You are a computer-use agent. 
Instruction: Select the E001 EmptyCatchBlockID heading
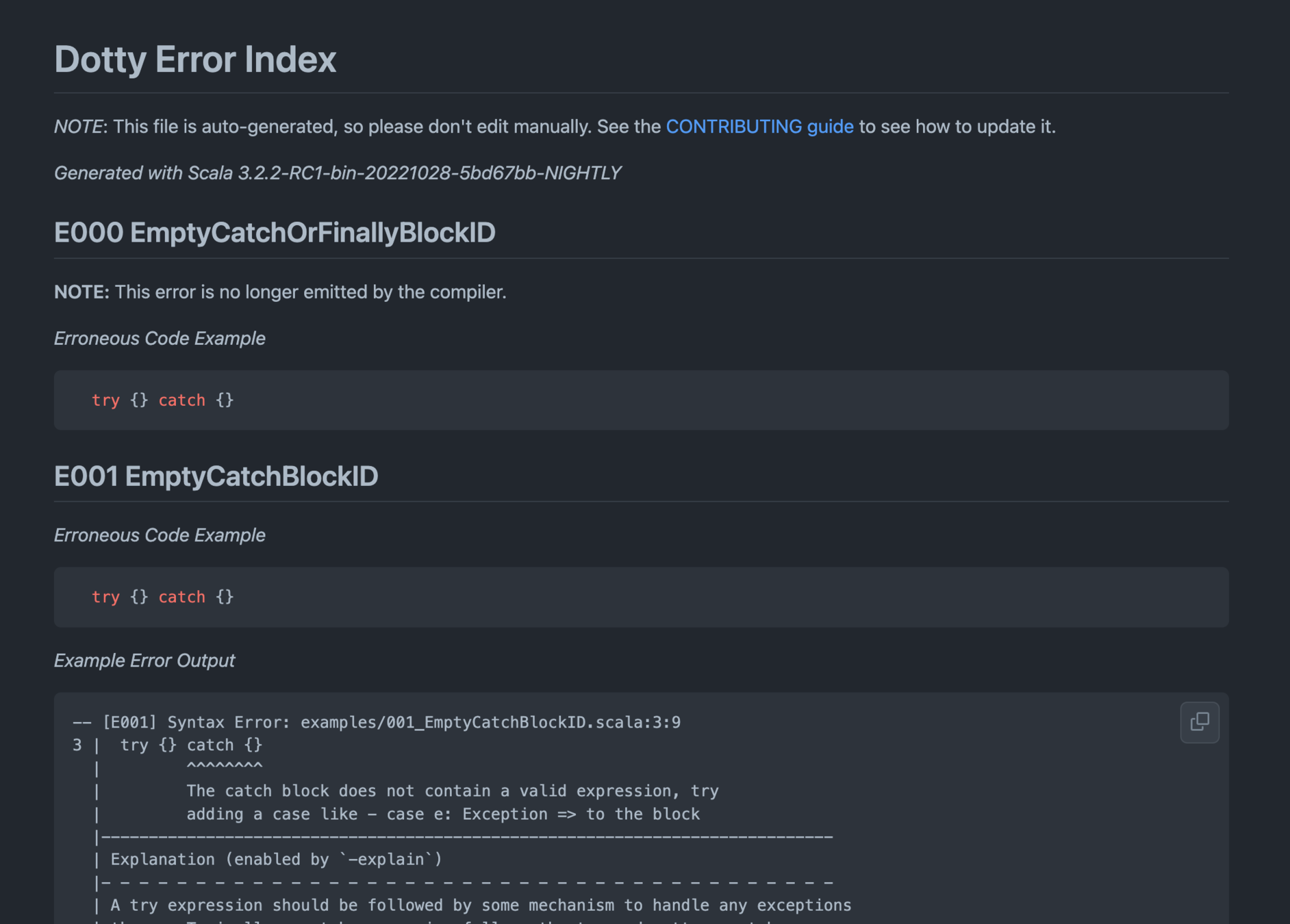[x=216, y=476]
